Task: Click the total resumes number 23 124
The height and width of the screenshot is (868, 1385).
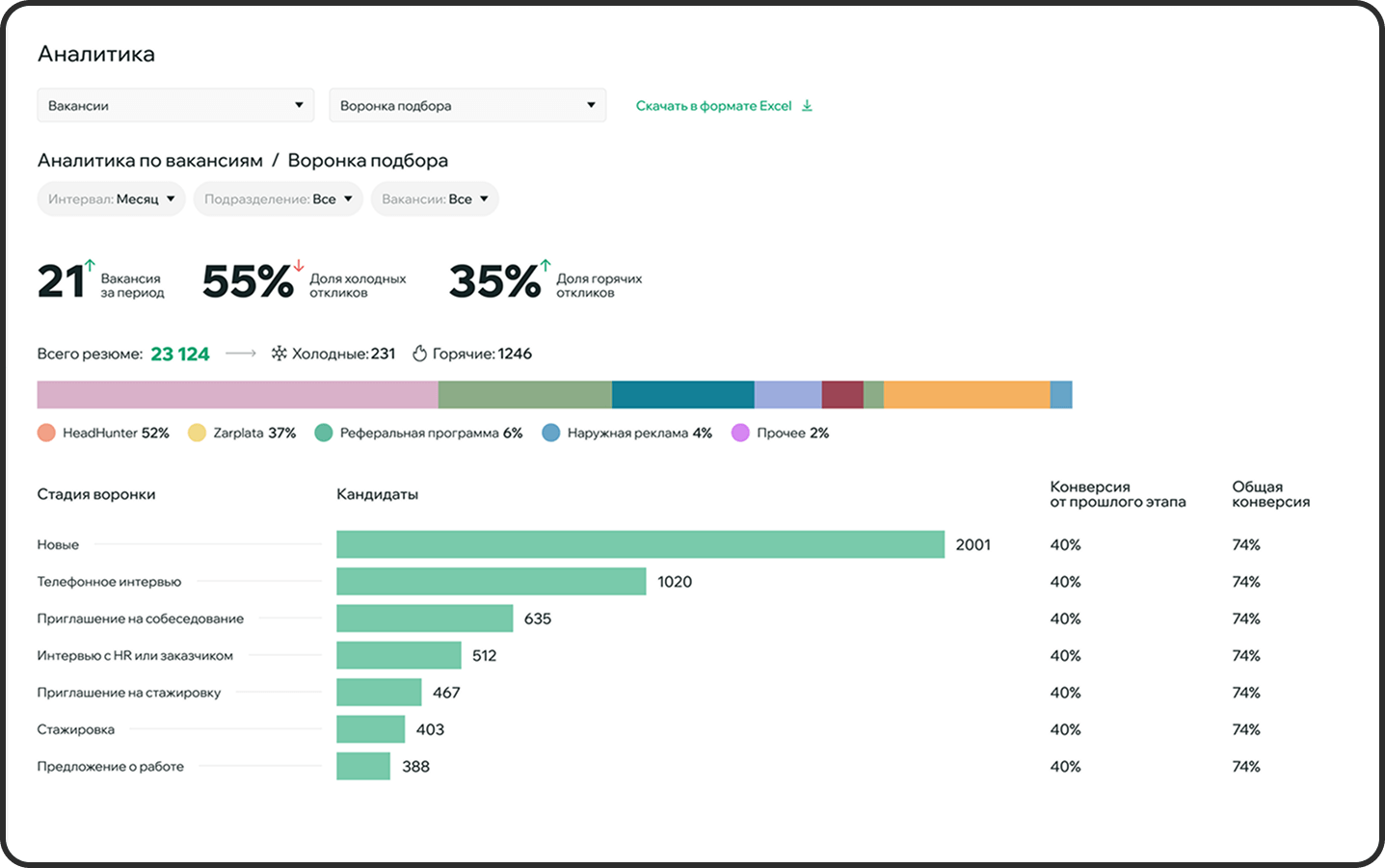Action: coord(180,354)
